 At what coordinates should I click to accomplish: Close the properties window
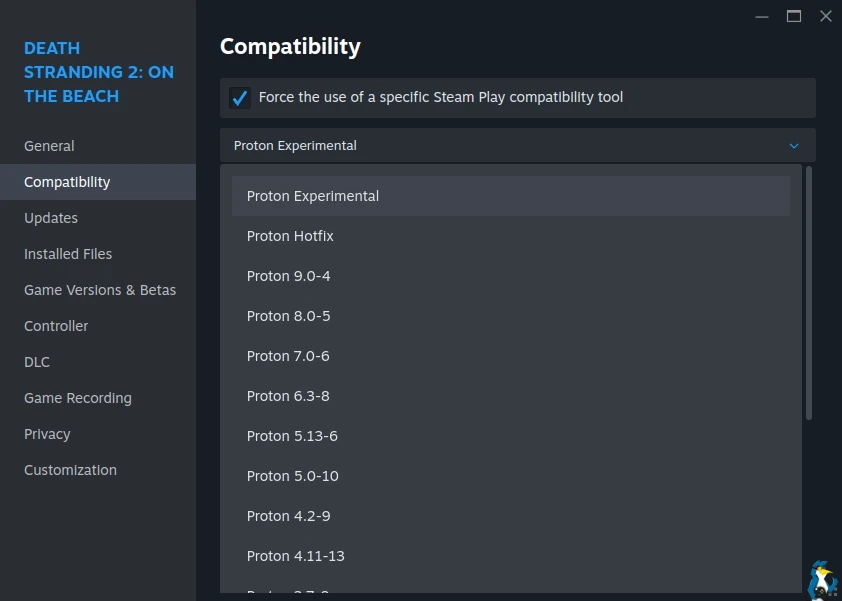[826, 16]
